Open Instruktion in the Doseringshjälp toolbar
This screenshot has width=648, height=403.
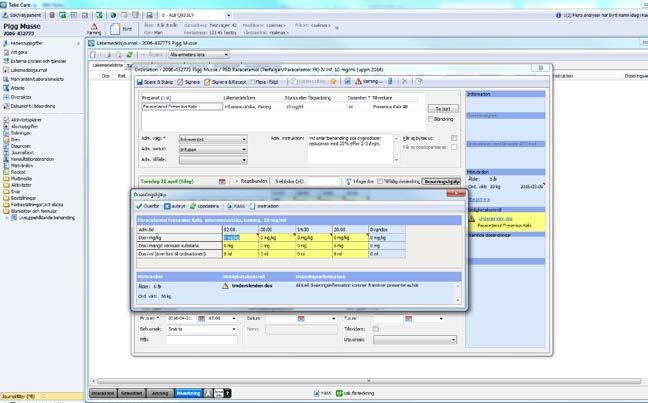coord(264,206)
